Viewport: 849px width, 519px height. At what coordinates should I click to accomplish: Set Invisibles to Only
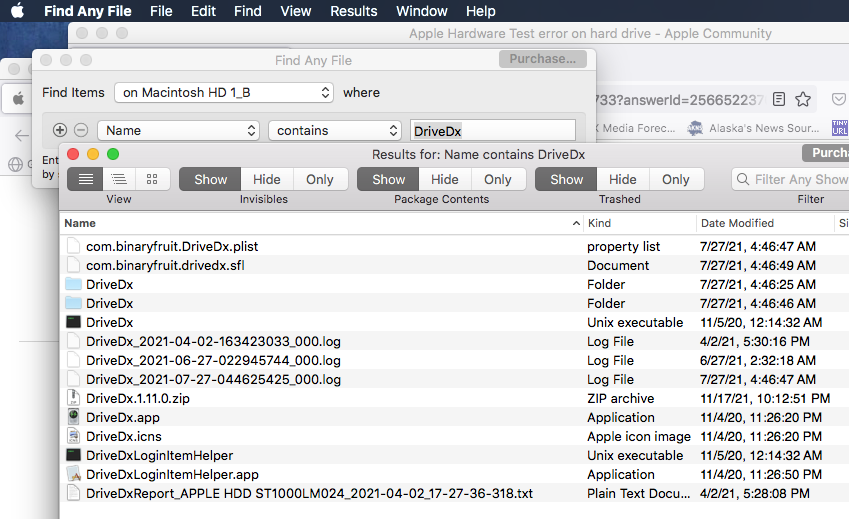320,179
